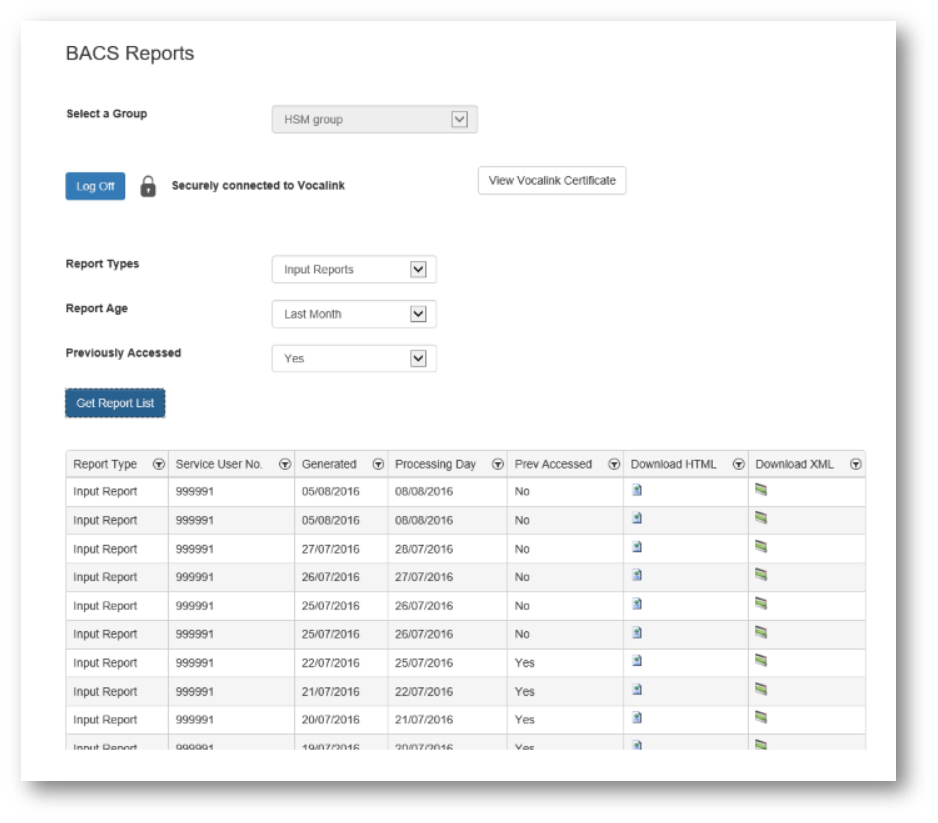Expand the Select a Group dropdown
Screen dimensions: 938x823
point(459,119)
